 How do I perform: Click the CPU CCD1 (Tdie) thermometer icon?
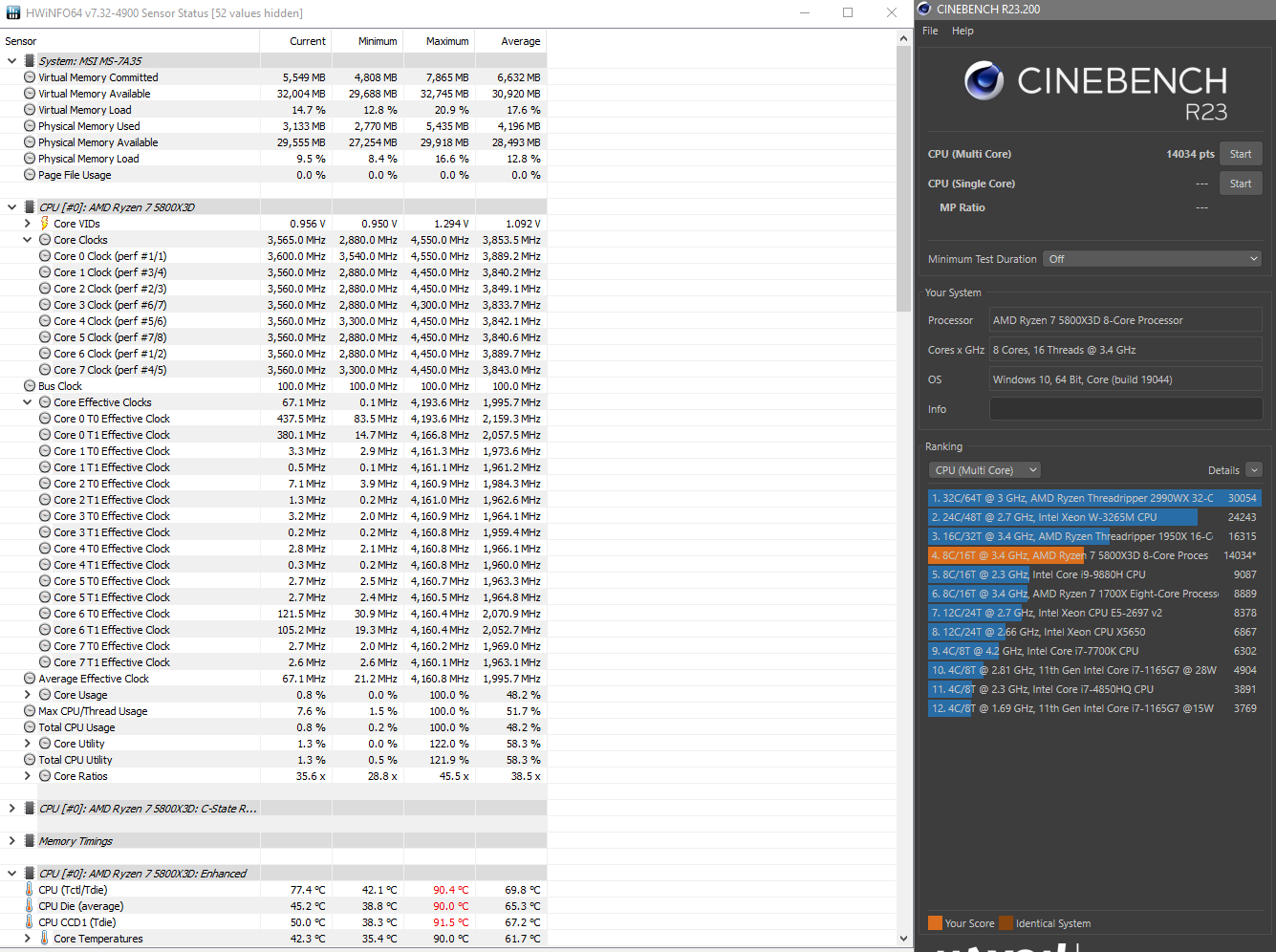29,922
